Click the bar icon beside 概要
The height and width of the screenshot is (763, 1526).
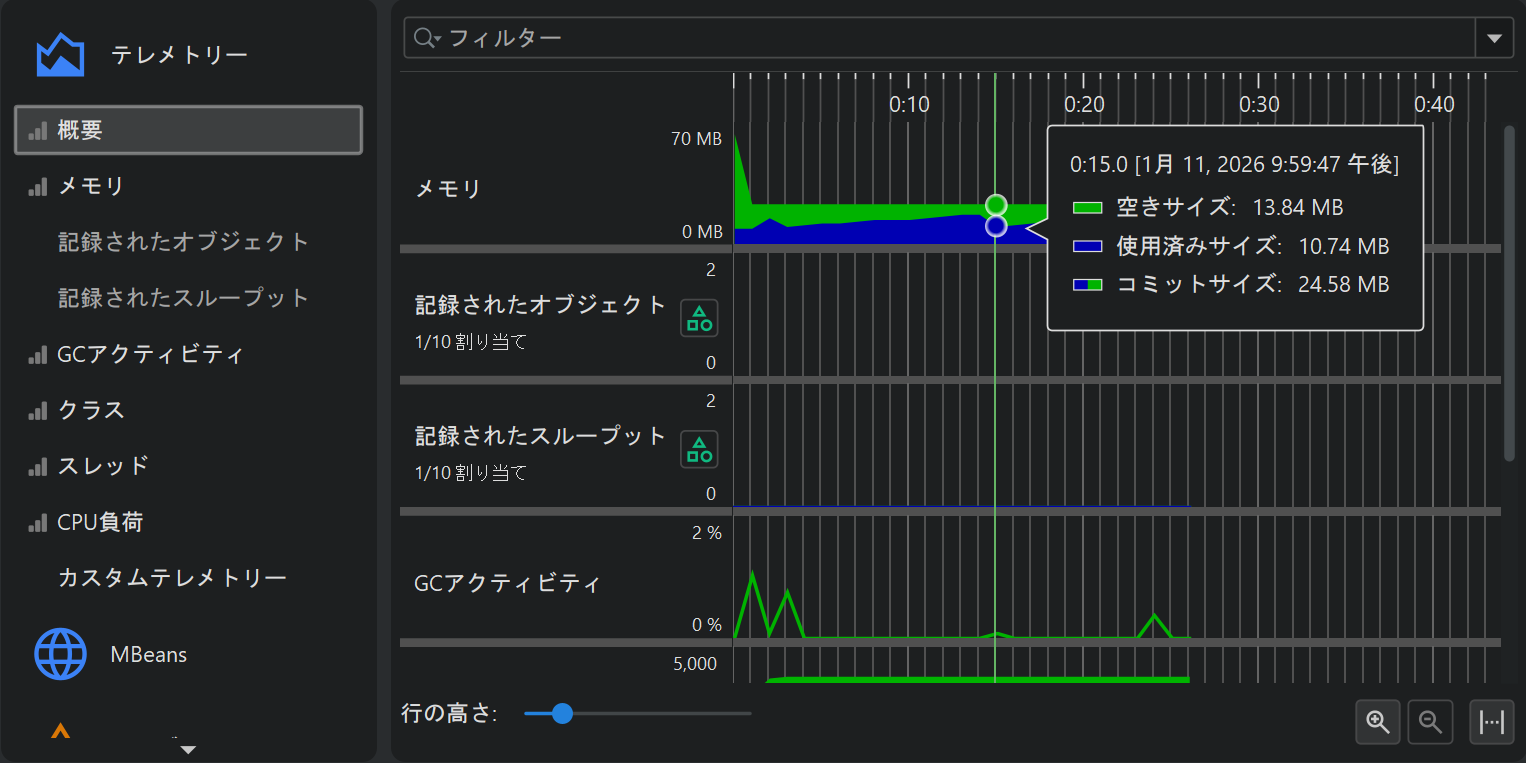coord(38,131)
